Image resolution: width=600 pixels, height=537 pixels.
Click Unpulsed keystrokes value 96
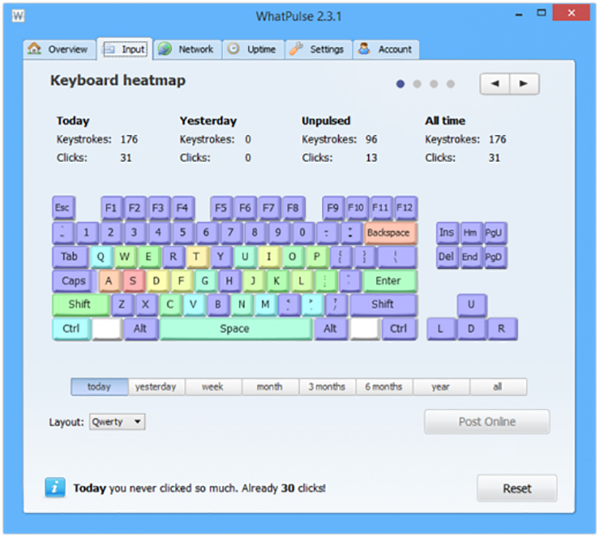[371, 139]
